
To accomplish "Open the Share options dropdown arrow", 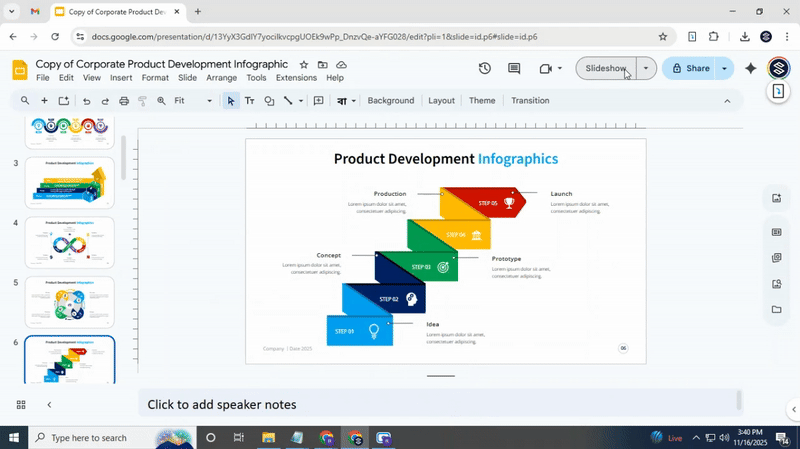I will pyautogui.click(x=723, y=69).
